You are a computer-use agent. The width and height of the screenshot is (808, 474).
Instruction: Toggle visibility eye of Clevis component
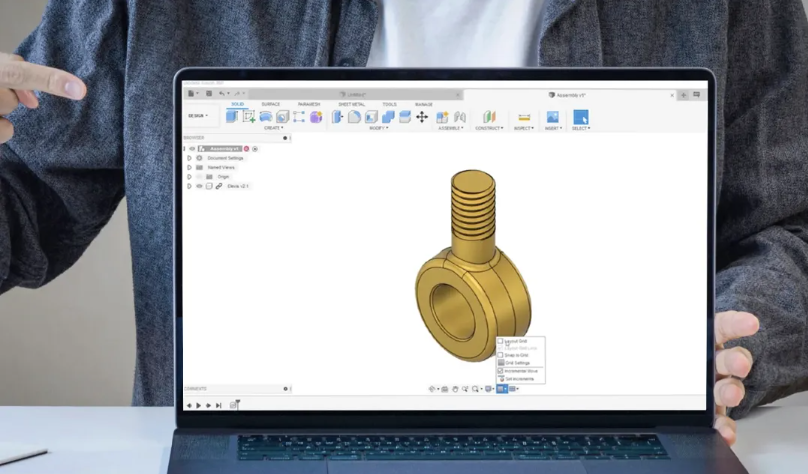(199, 186)
